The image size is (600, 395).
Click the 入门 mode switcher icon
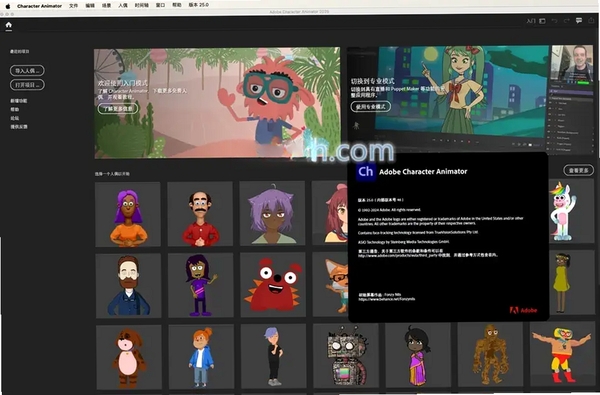tap(542, 21)
